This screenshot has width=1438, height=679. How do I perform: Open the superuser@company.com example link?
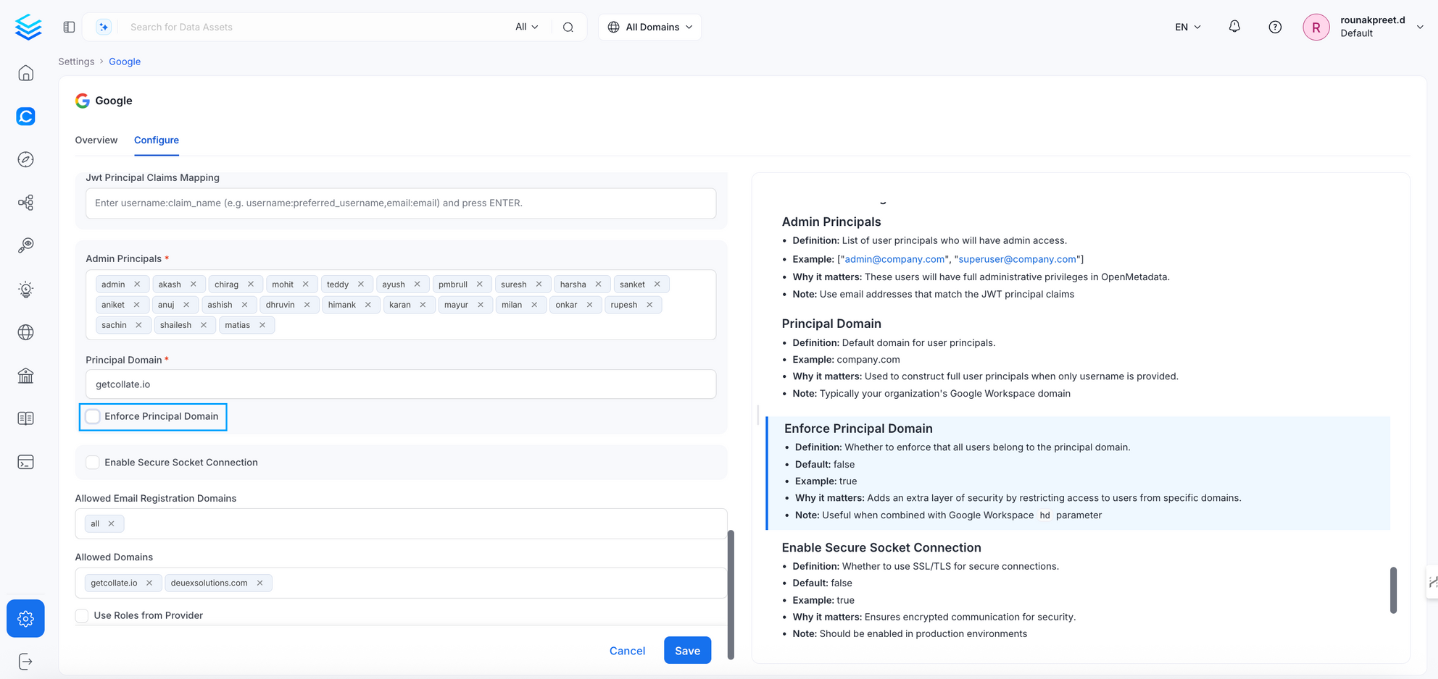1017,259
